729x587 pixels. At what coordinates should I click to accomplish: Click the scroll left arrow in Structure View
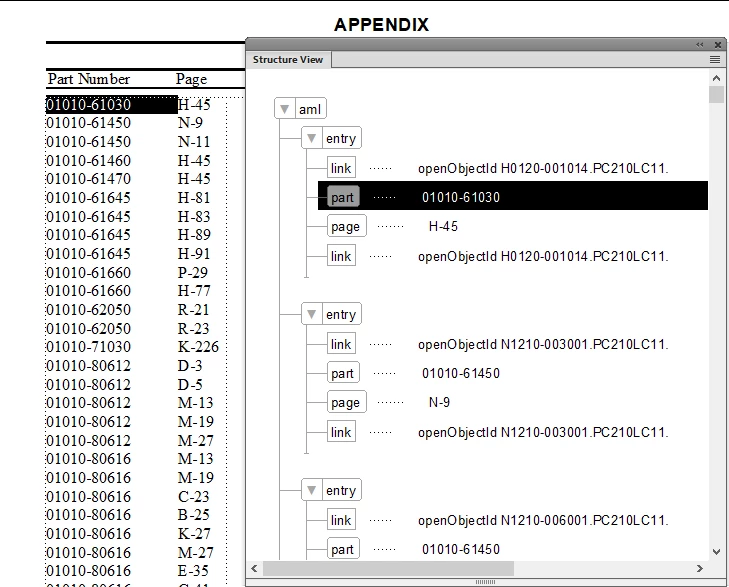pos(254,568)
